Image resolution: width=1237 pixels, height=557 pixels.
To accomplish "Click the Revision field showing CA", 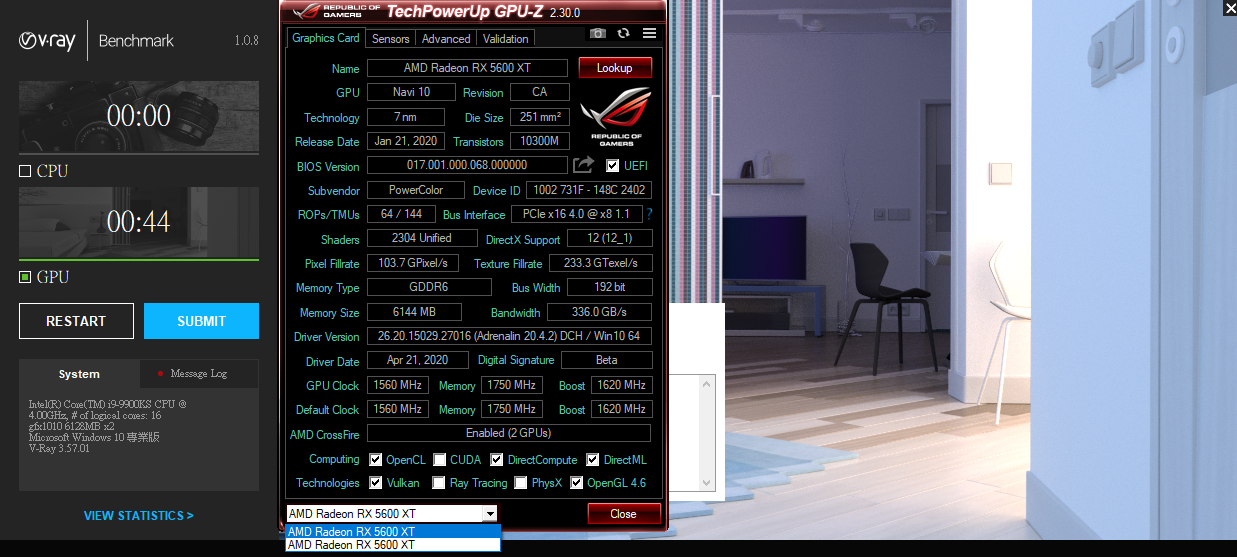I will 539,92.
